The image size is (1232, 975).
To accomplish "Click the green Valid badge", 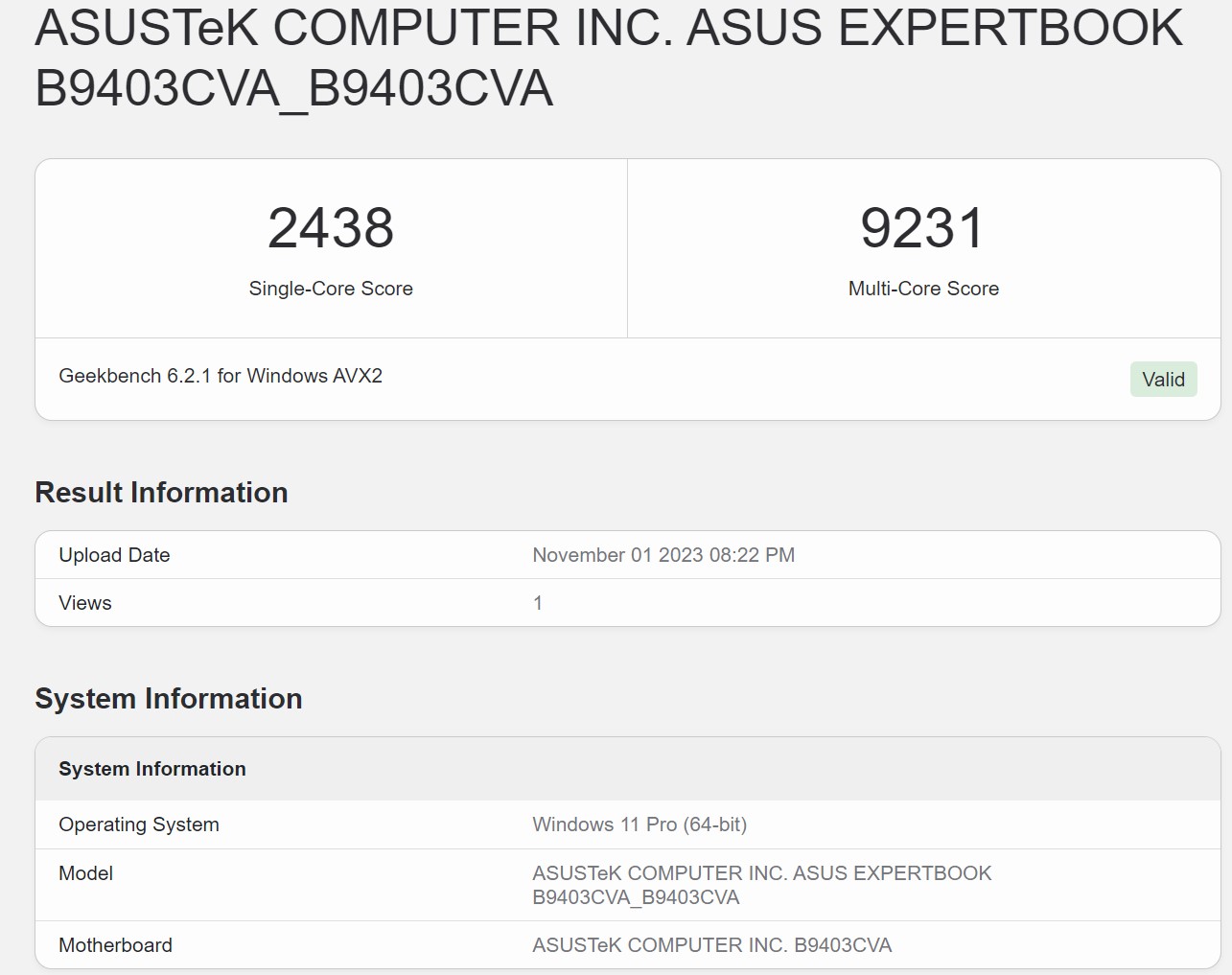I will [1163, 380].
